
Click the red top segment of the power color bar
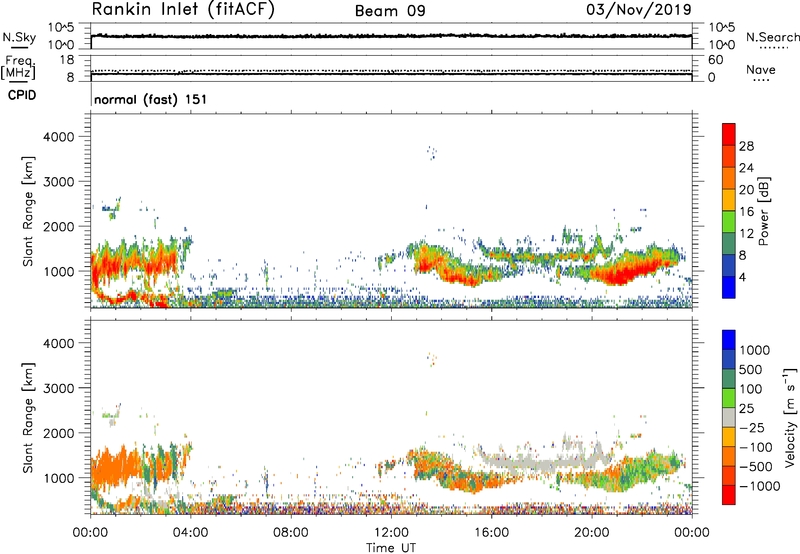(729, 134)
